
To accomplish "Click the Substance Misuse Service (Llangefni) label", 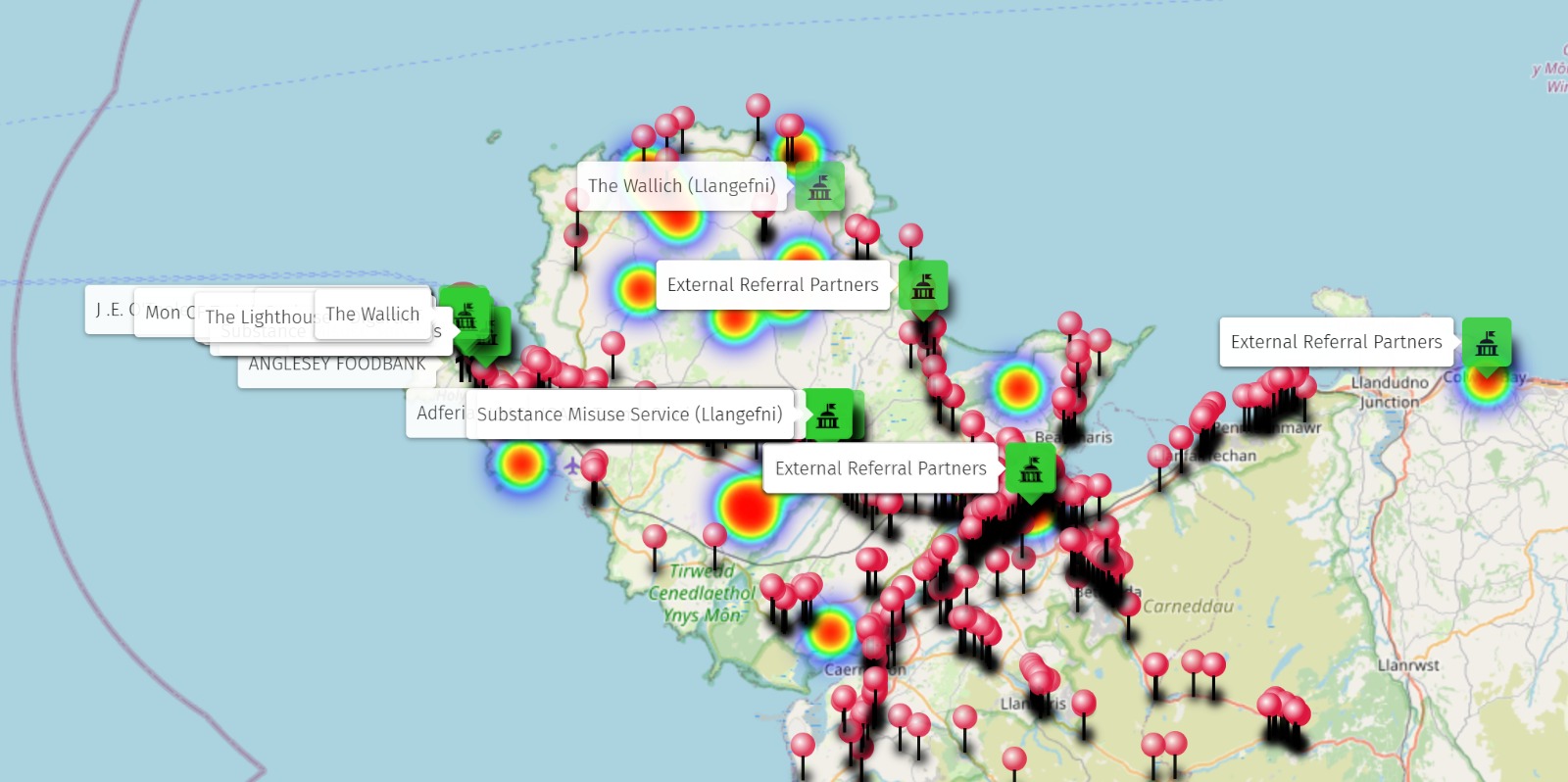I will point(629,415).
